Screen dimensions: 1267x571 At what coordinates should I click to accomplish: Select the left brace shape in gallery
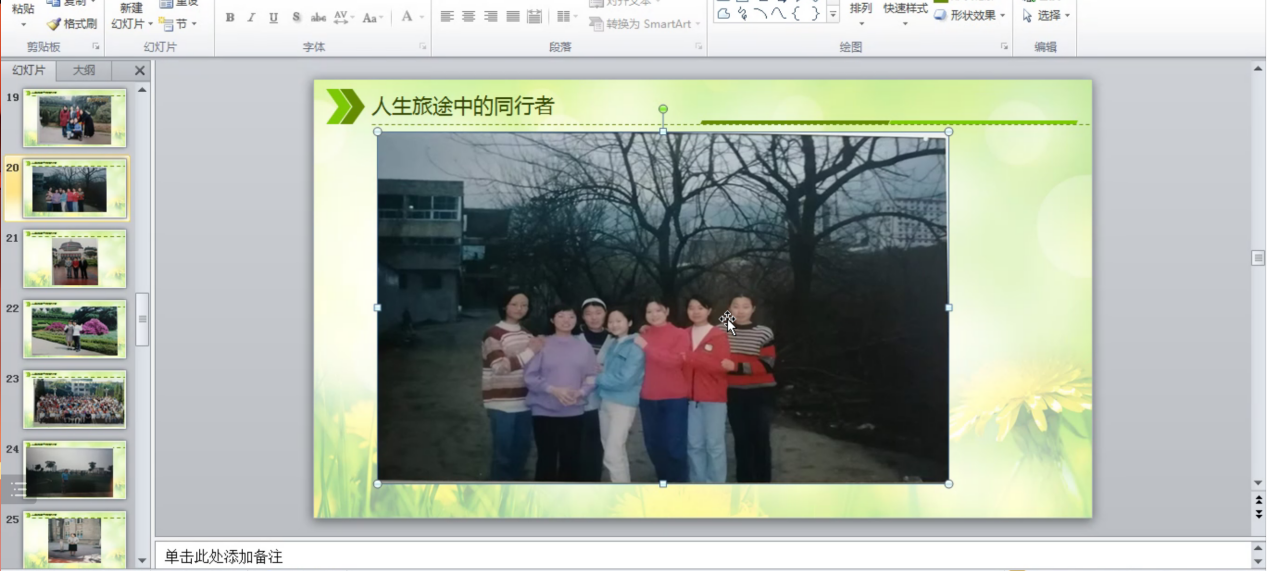(x=797, y=14)
